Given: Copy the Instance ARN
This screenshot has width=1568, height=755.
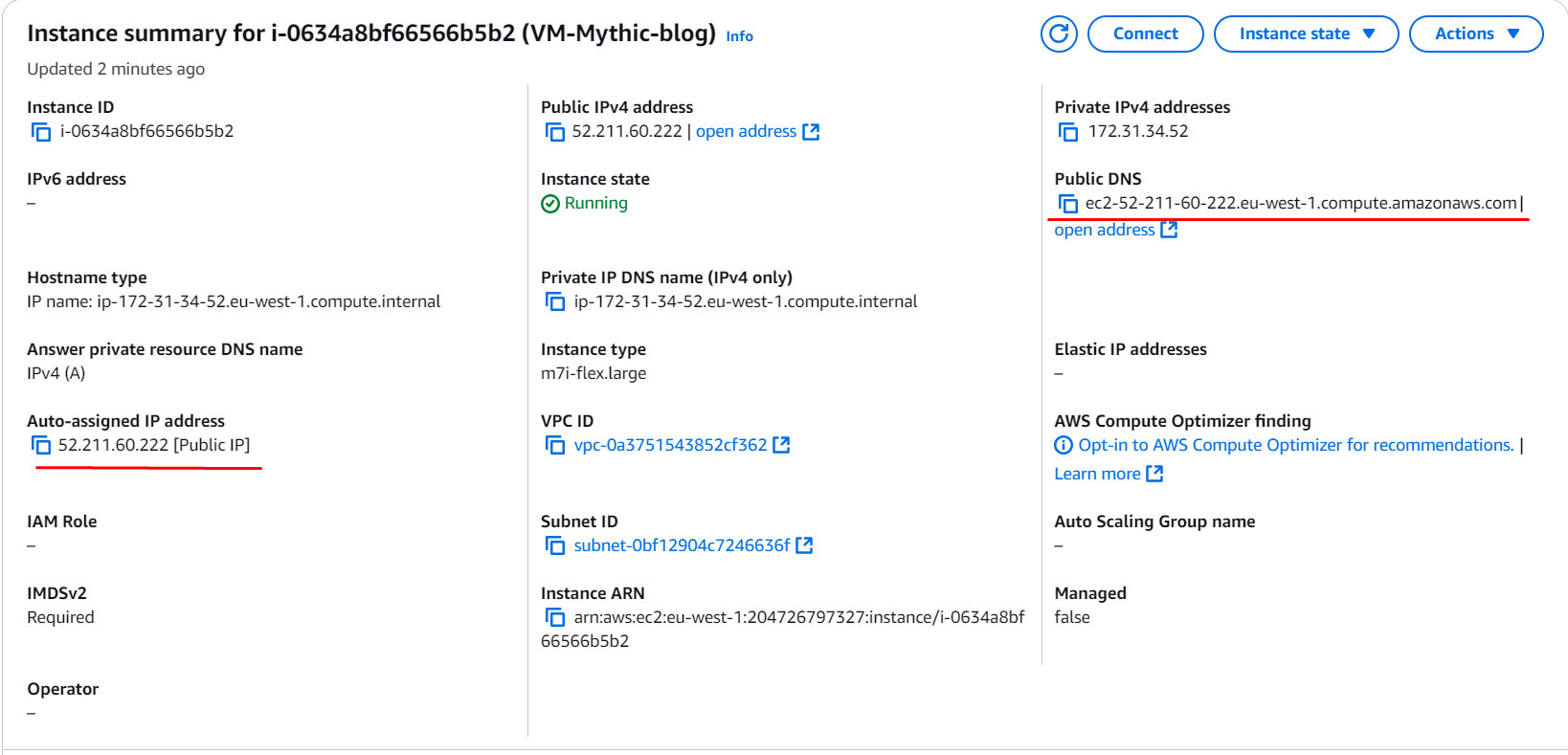Looking at the screenshot, I should (x=556, y=617).
